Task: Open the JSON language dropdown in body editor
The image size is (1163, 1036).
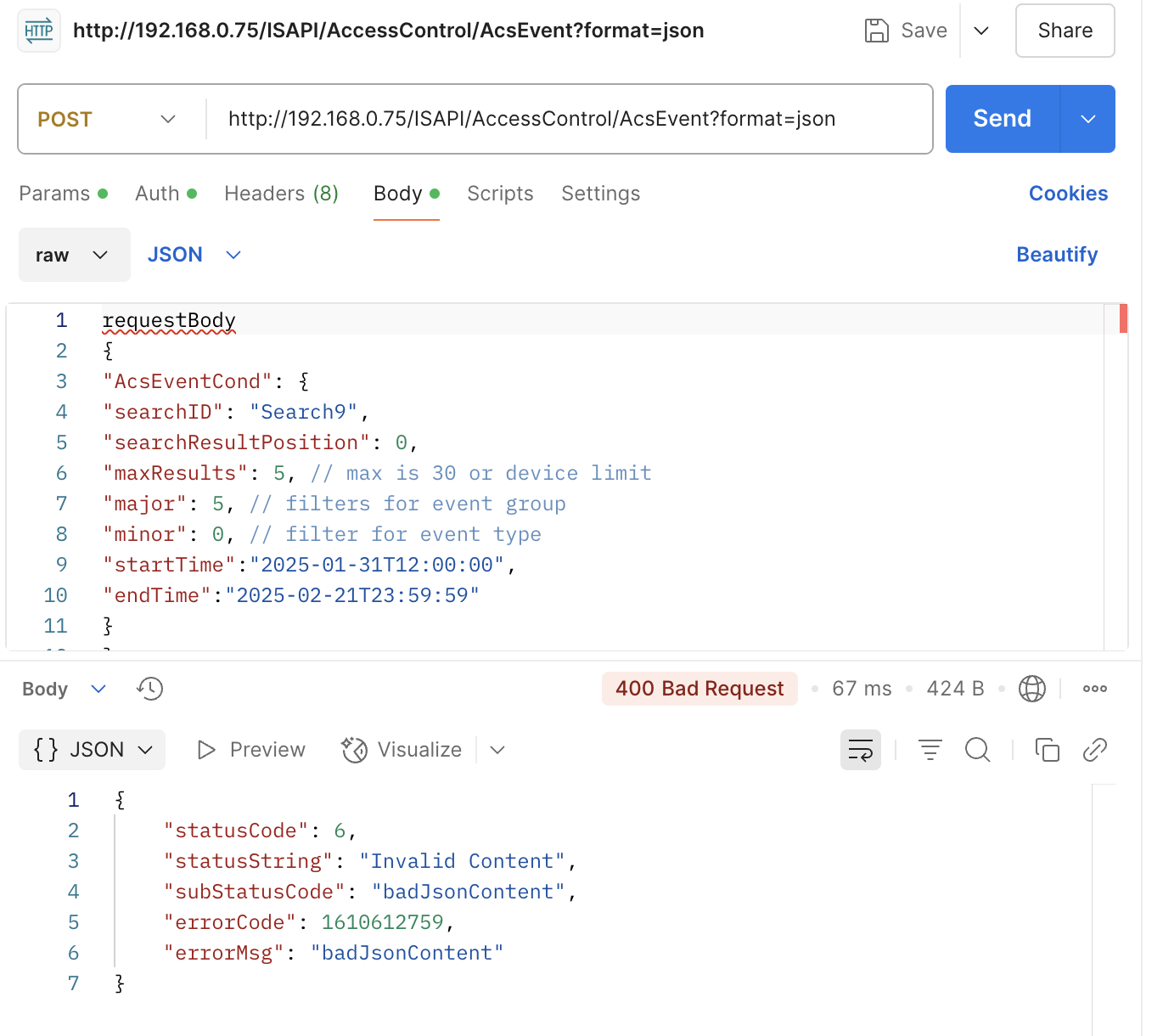Action: pos(194,255)
